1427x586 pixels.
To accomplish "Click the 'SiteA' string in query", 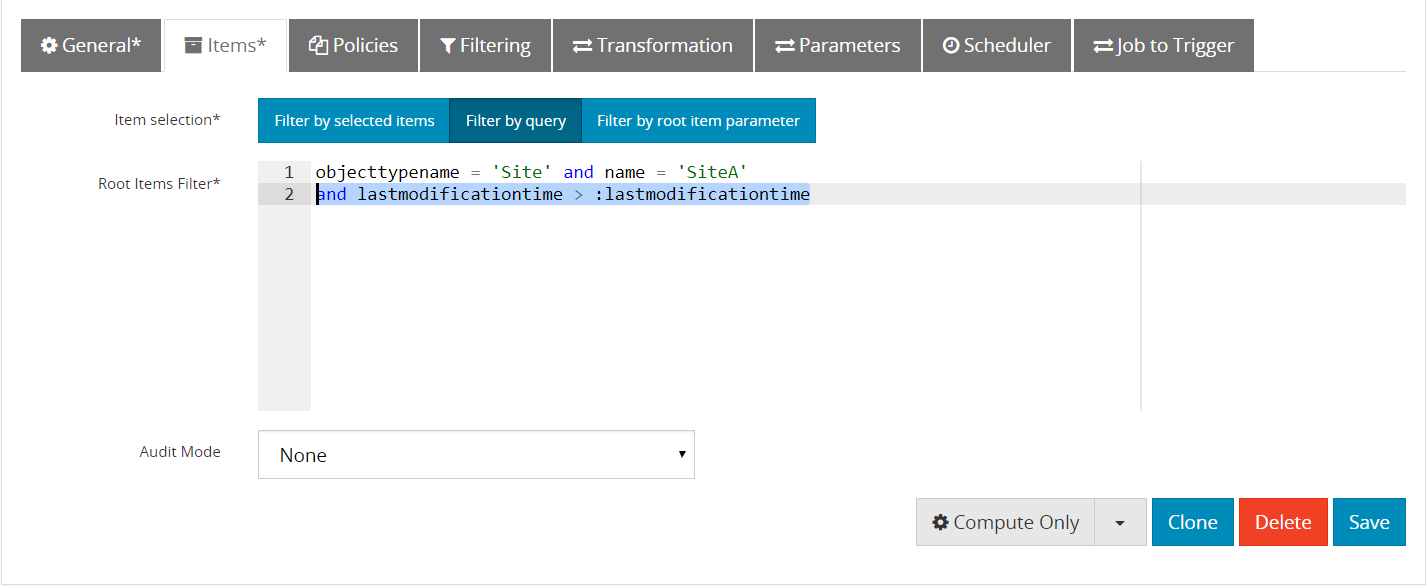I will [x=712, y=172].
